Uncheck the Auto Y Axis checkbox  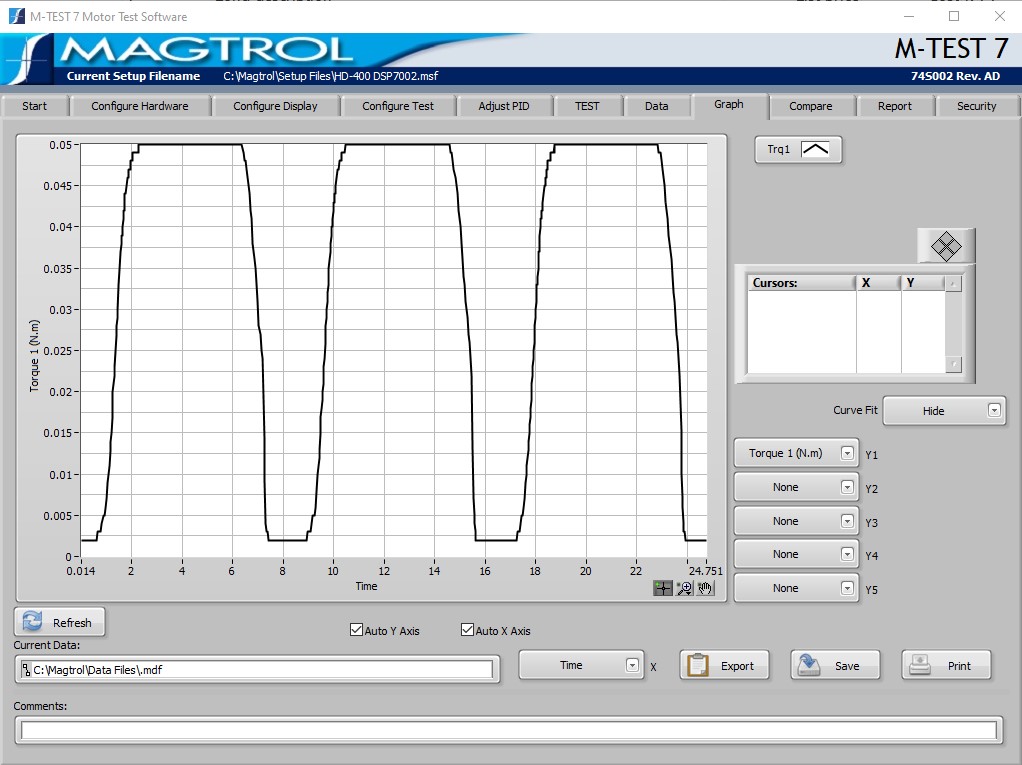pyautogui.click(x=356, y=630)
